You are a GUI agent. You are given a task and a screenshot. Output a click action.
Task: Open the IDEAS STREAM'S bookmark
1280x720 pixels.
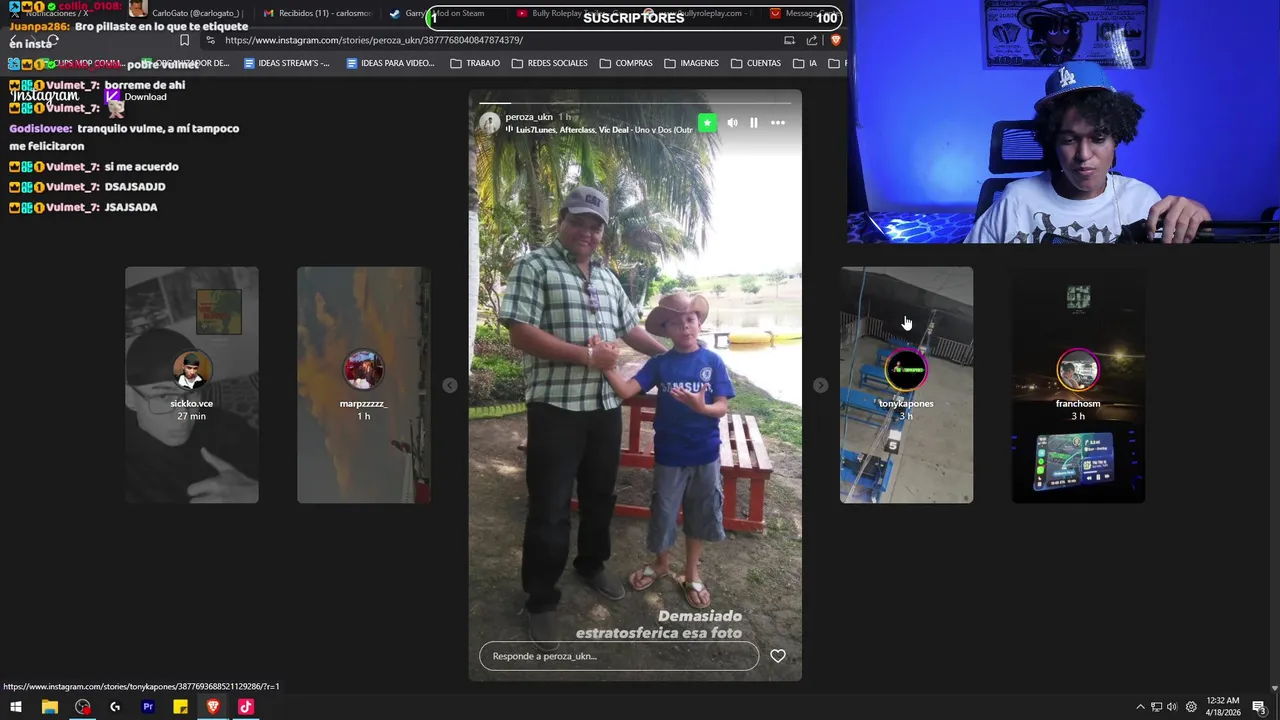pos(286,63)
